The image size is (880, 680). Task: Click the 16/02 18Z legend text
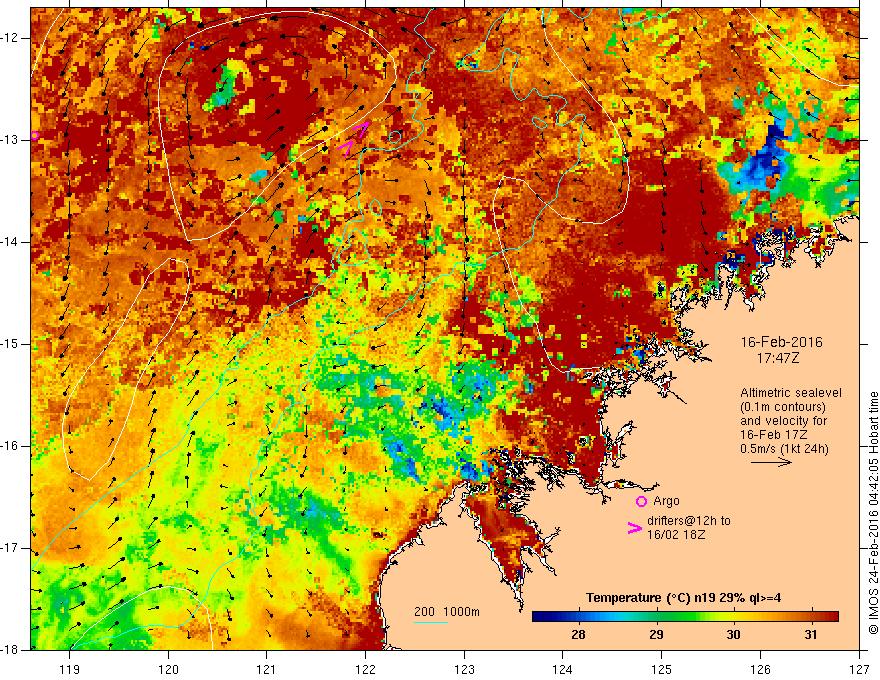click(x=676, y=534)
